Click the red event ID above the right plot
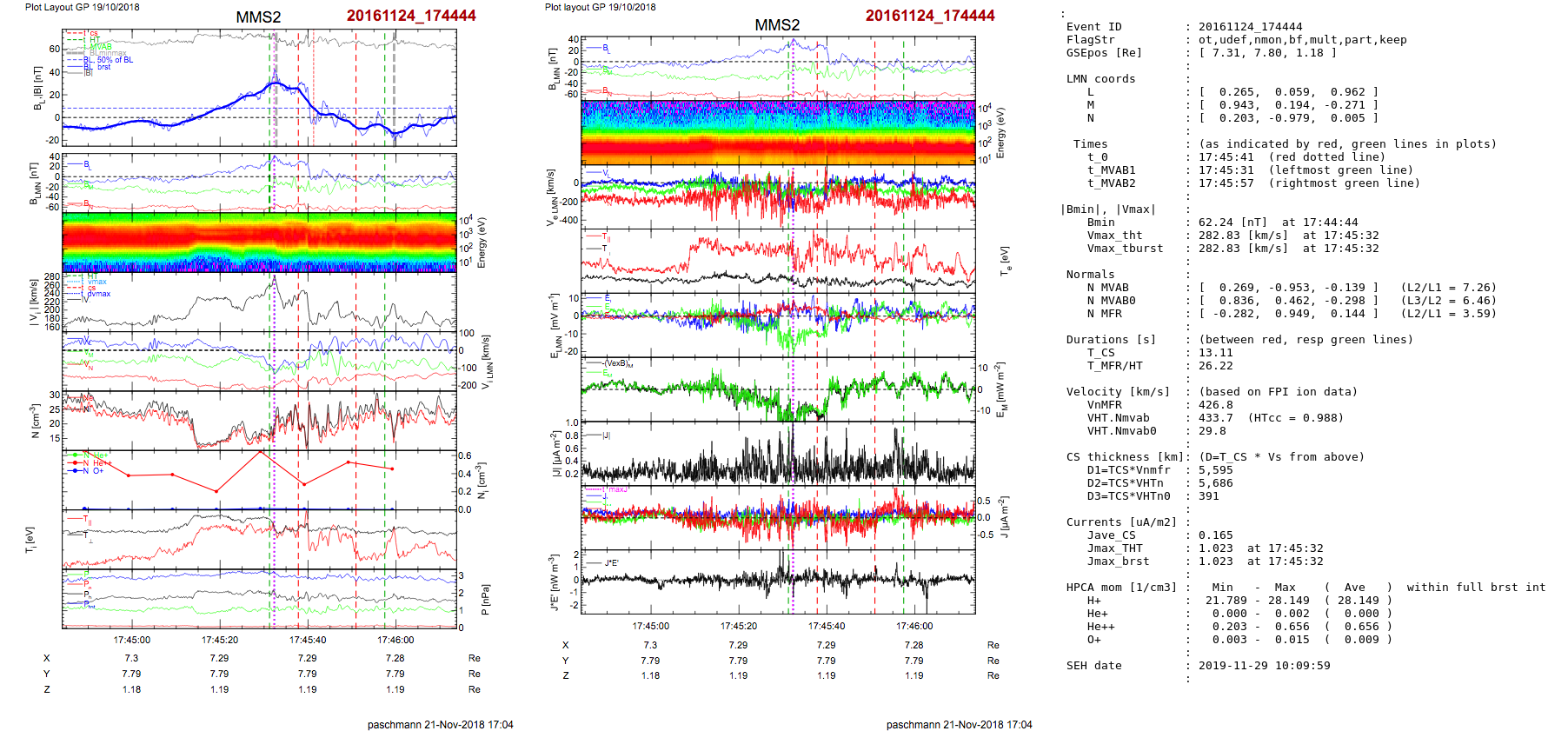 click(x=929, y=16)
